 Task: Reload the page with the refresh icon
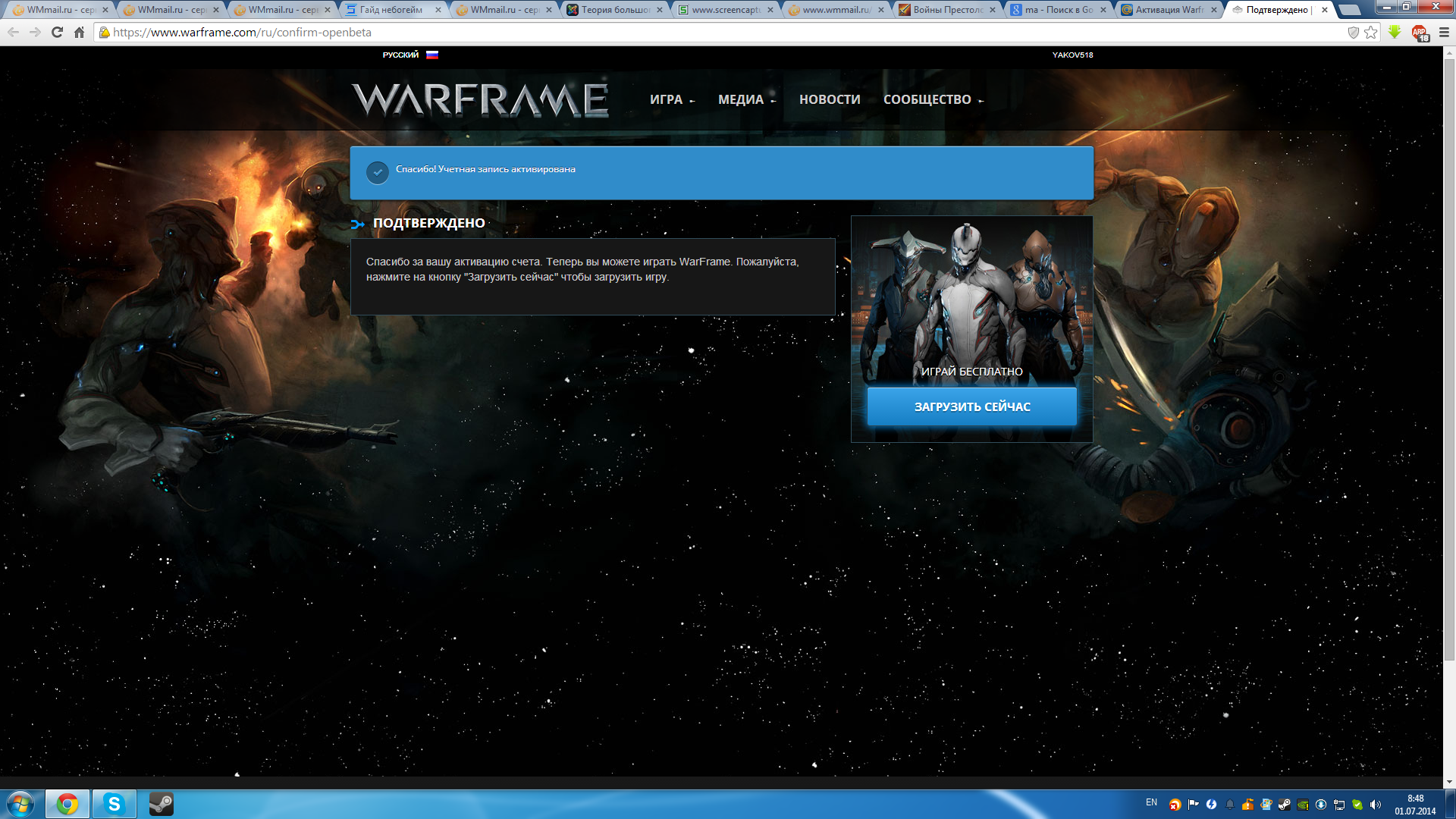57,33
